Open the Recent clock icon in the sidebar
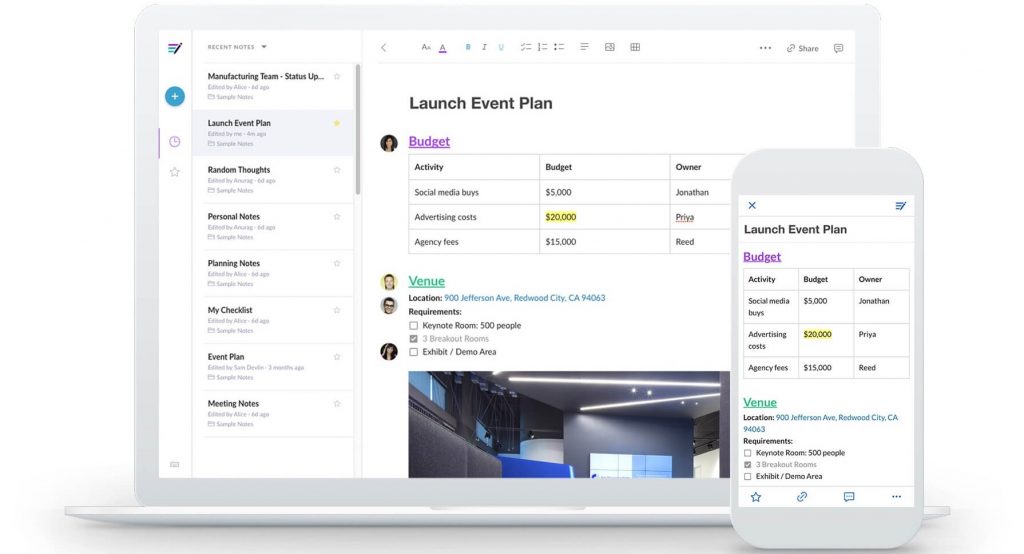The width and height of the screenshot is (1024, 554). tap(174, 141)
